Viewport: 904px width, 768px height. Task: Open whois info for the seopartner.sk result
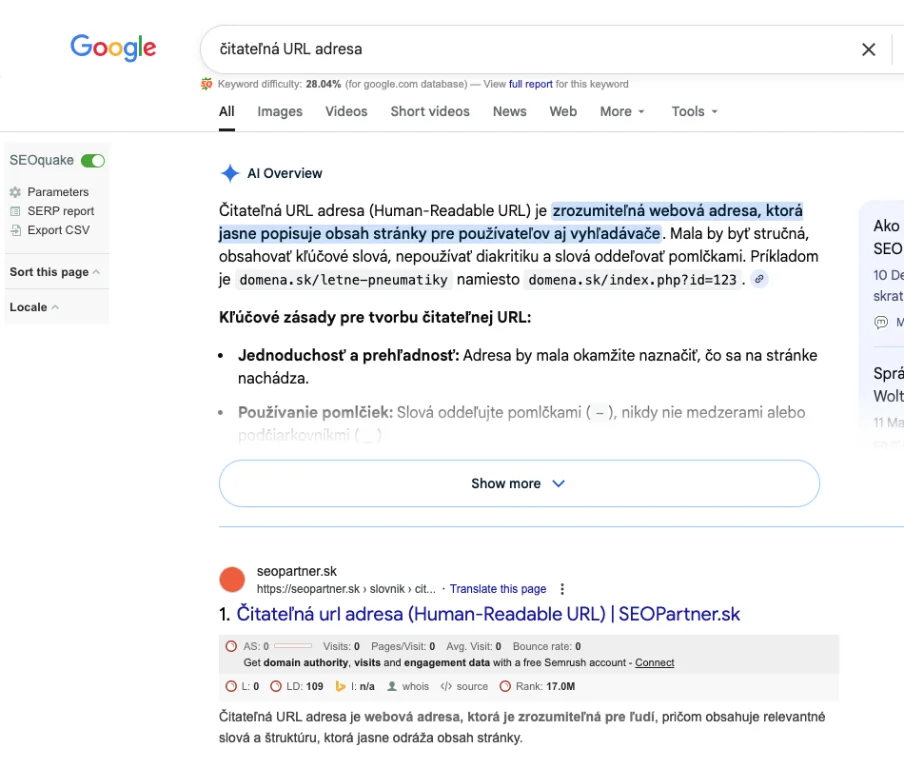tap(408, 686)
